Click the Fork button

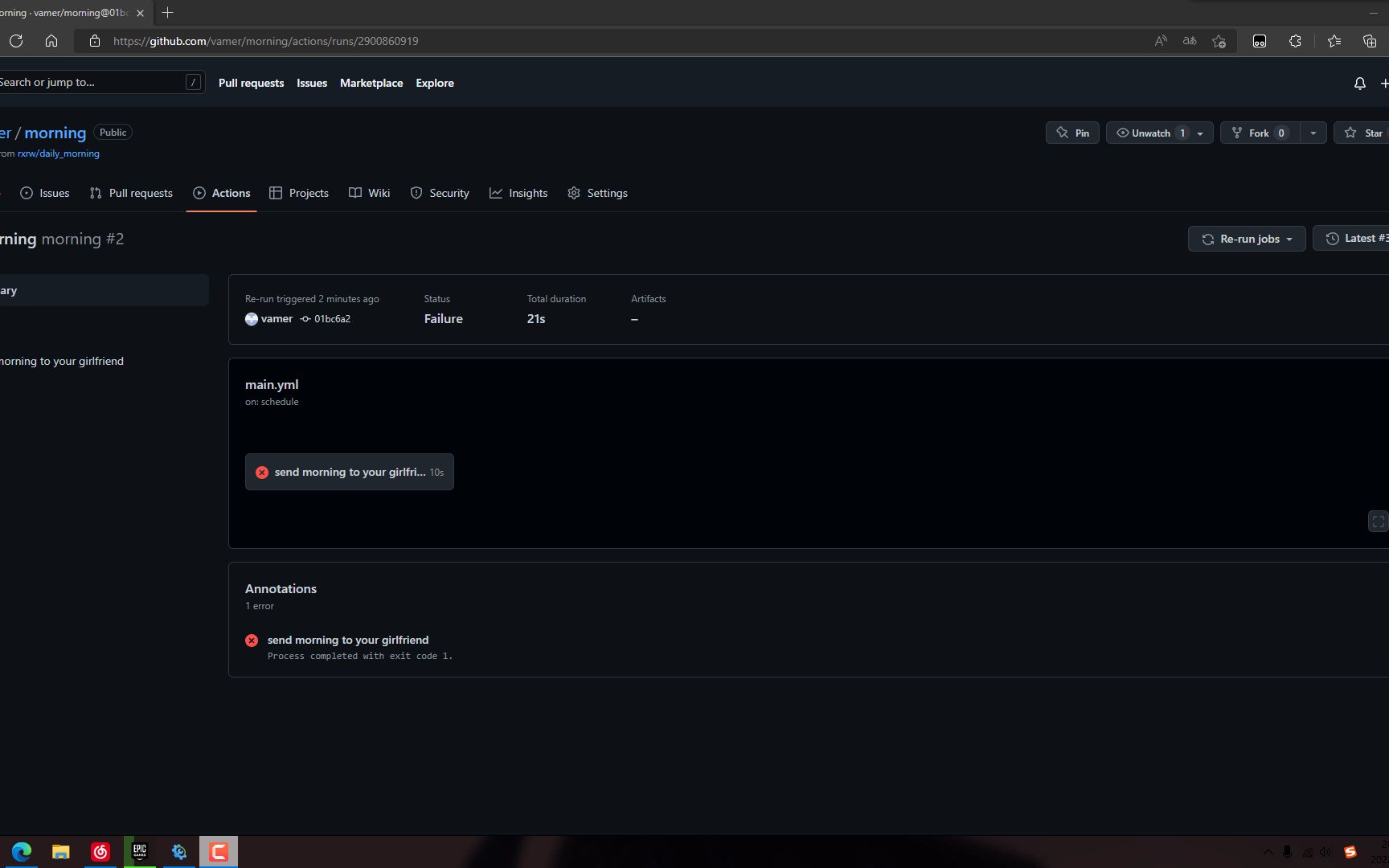1260,133
